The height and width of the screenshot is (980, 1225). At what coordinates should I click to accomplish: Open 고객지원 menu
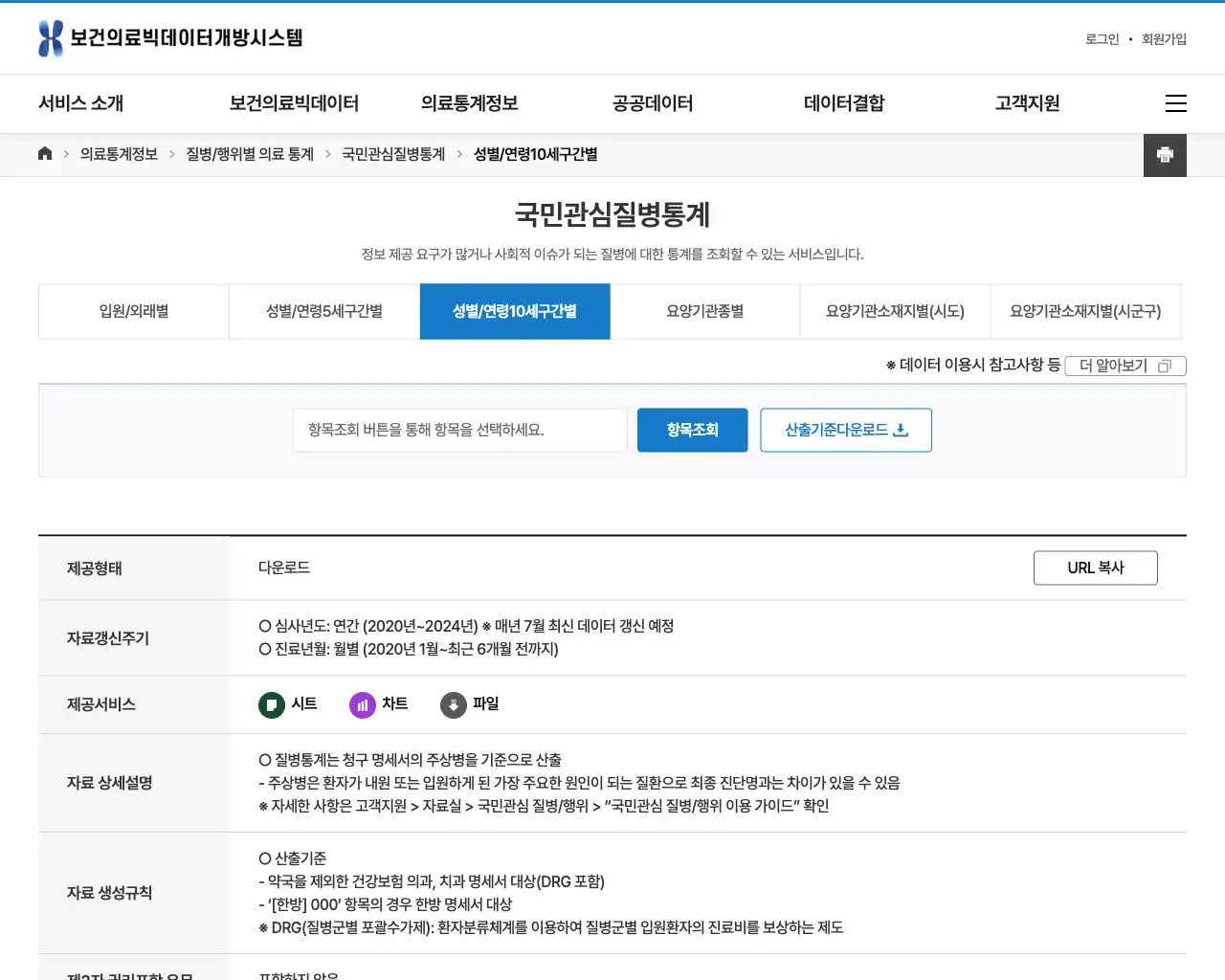[1027, 103]
